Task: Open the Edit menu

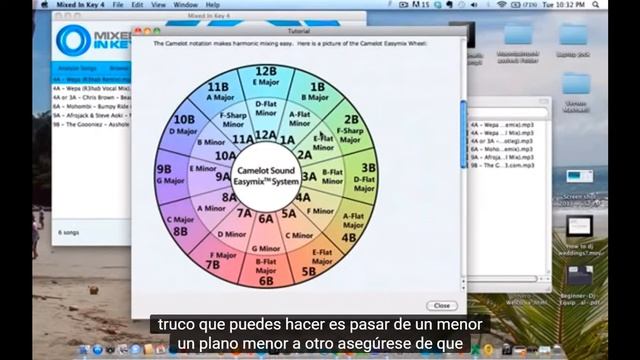Action: pyautogui.click(x=137, y=5)
